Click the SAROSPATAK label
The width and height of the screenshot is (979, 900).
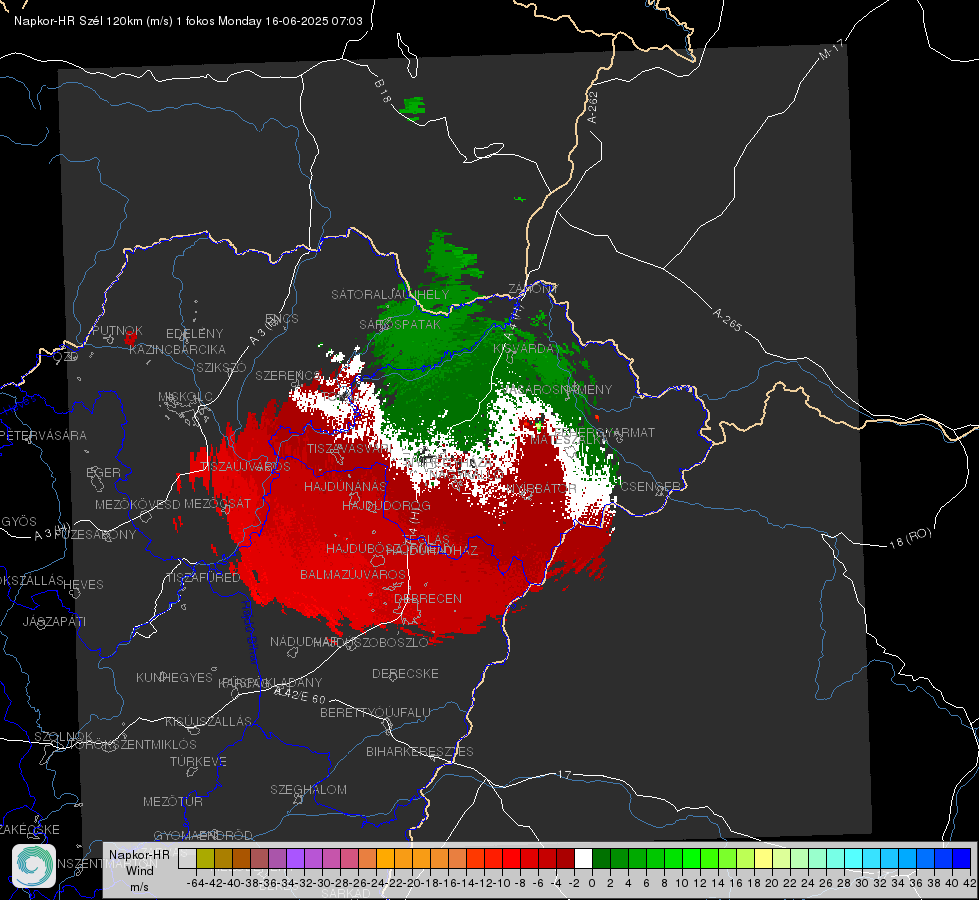(x=400, y=324)
